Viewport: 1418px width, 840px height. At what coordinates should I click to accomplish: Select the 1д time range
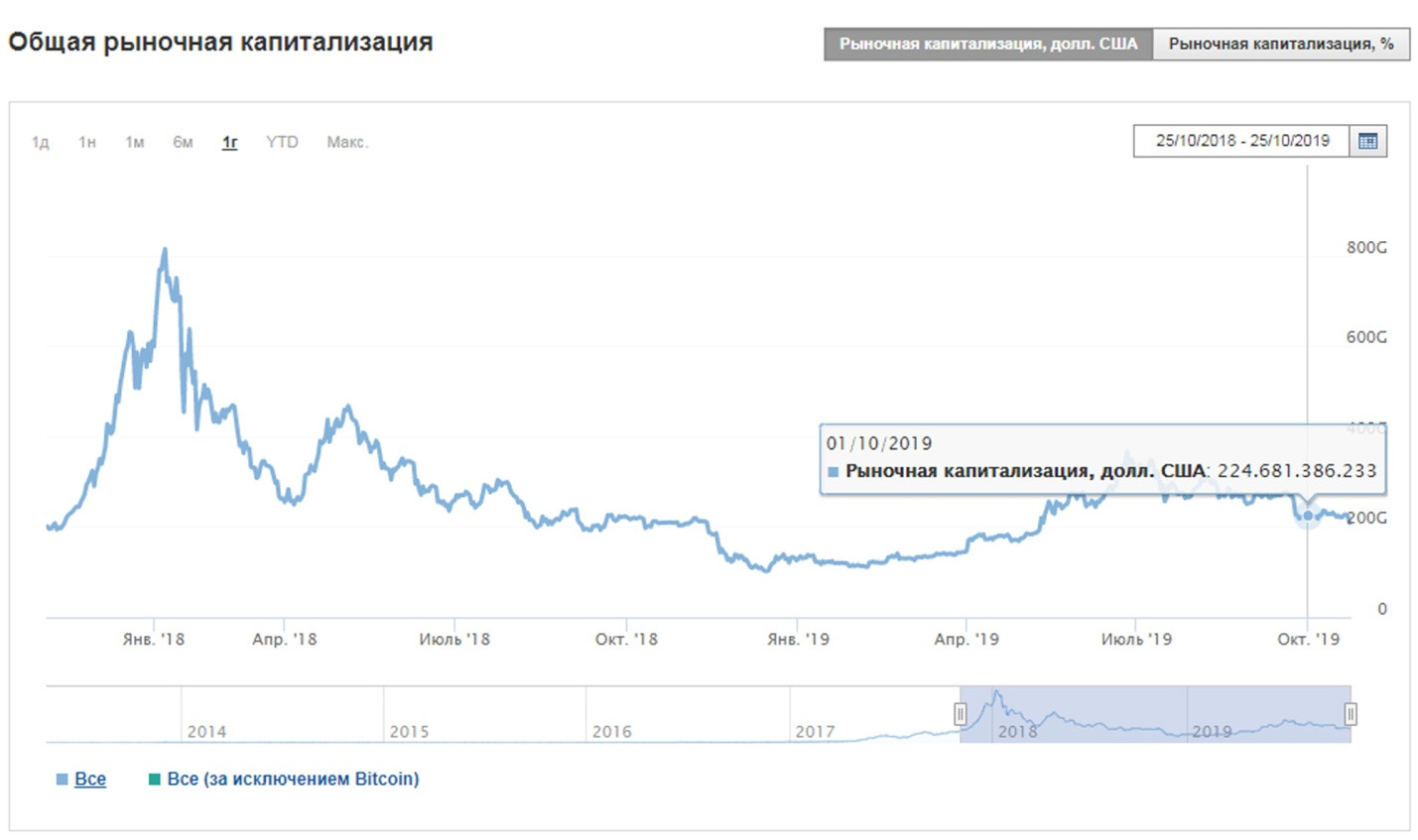coord(41,142)
